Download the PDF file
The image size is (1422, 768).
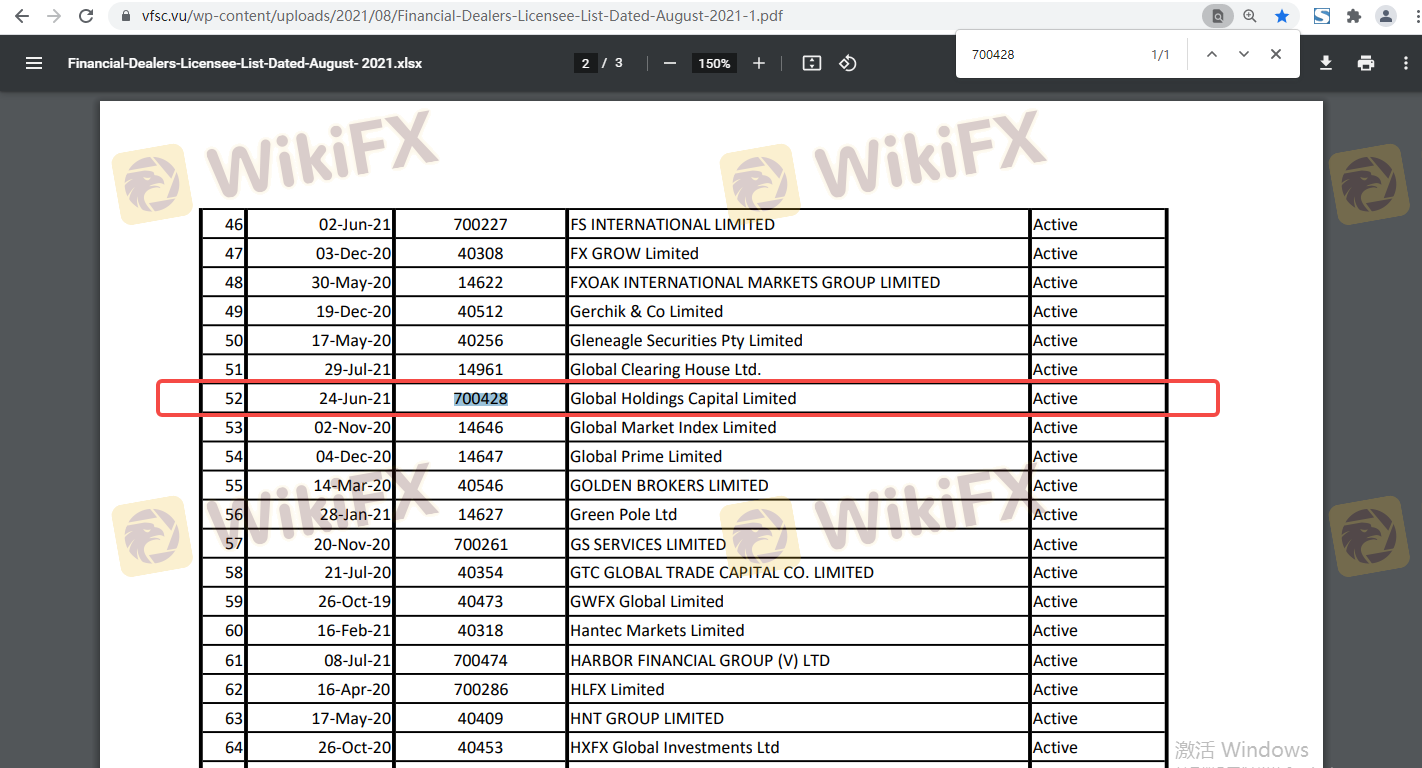tap(1326, 63)
